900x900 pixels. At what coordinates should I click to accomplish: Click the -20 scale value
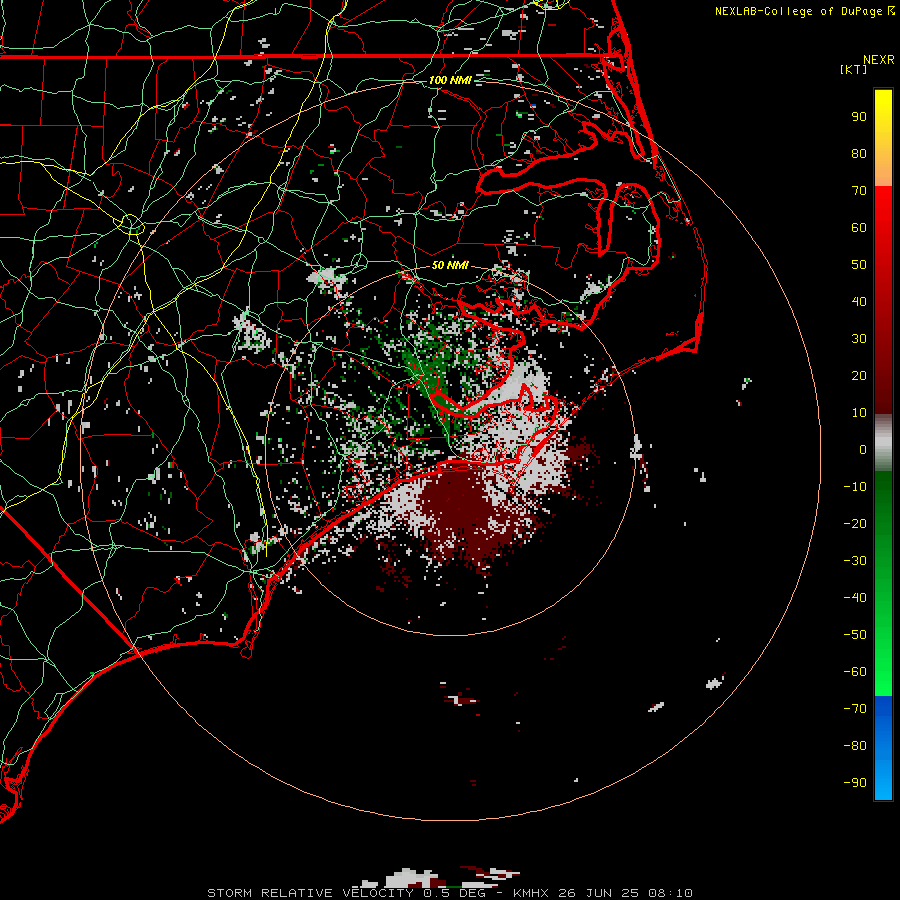click(x=855, y=524)
